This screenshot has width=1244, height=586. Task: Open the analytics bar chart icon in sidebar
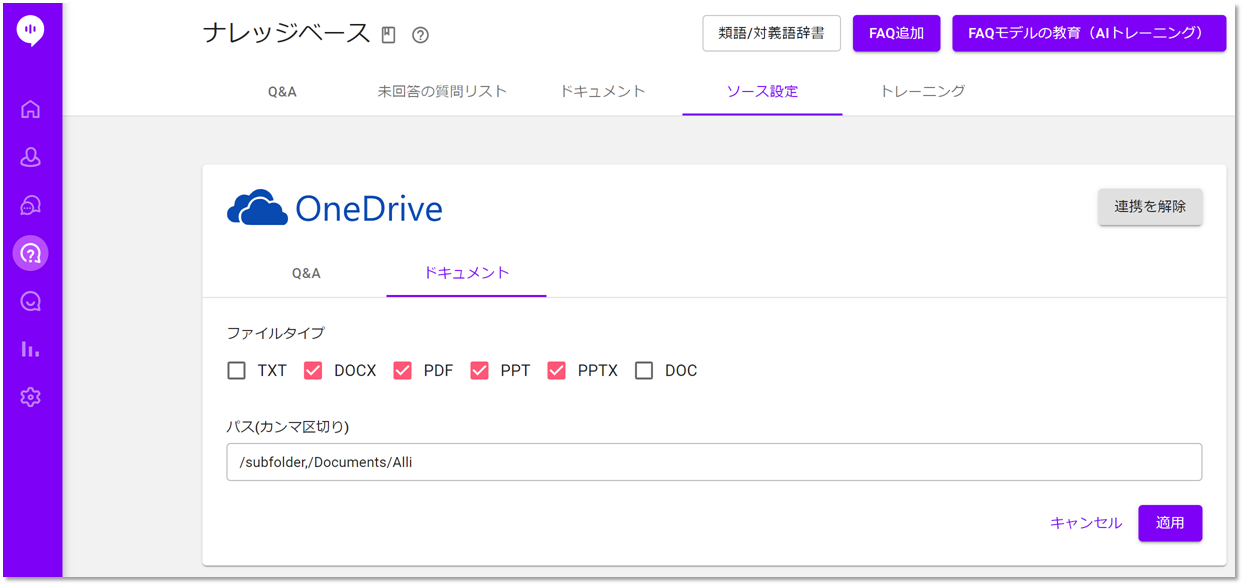(x=30, y=349)
